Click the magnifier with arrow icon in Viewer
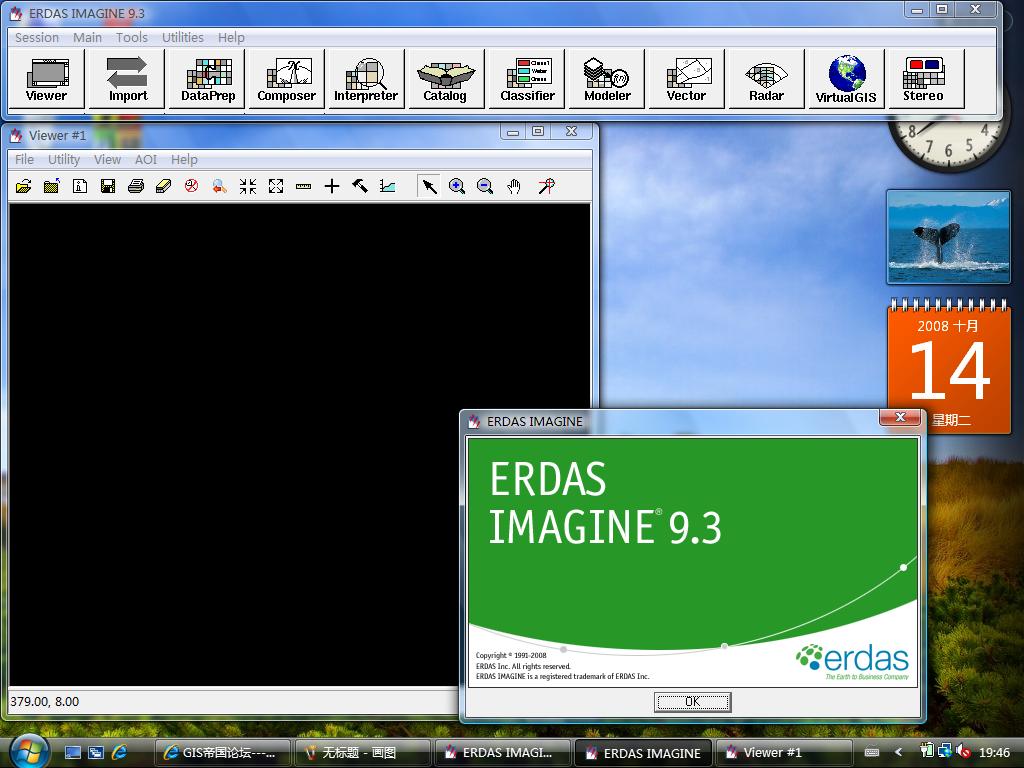 coord(219,187)
